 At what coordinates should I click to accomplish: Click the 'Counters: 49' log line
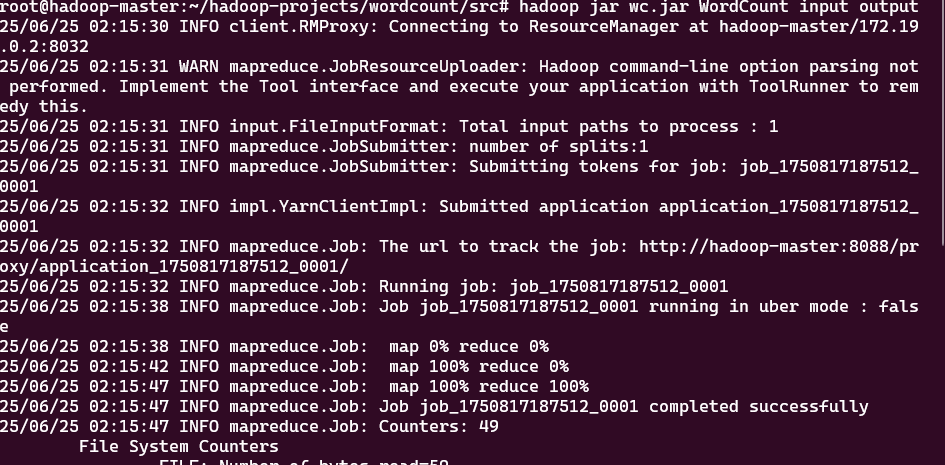point(250,426)
